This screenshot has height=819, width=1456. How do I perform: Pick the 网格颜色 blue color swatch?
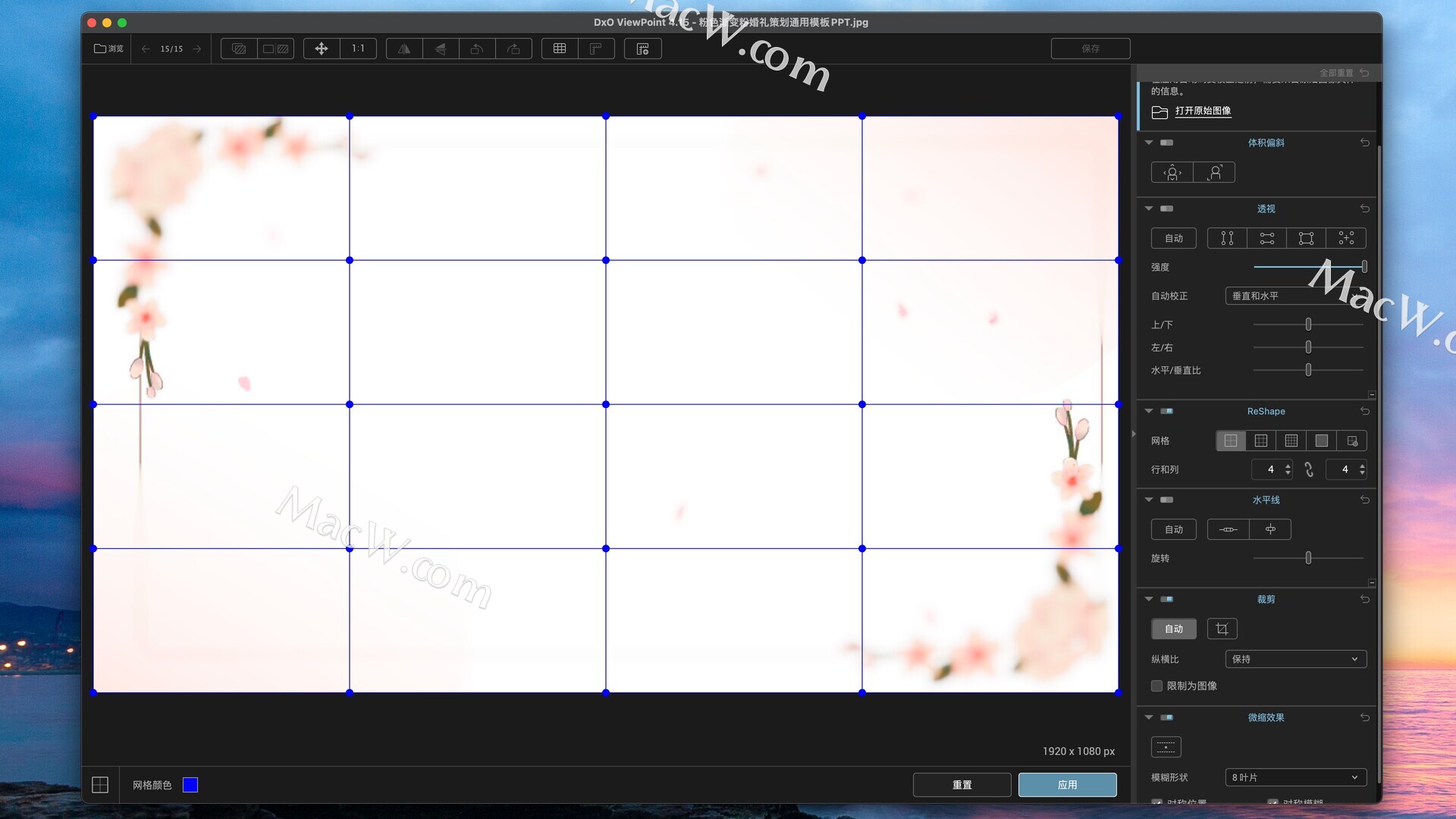tap(190, 785)
